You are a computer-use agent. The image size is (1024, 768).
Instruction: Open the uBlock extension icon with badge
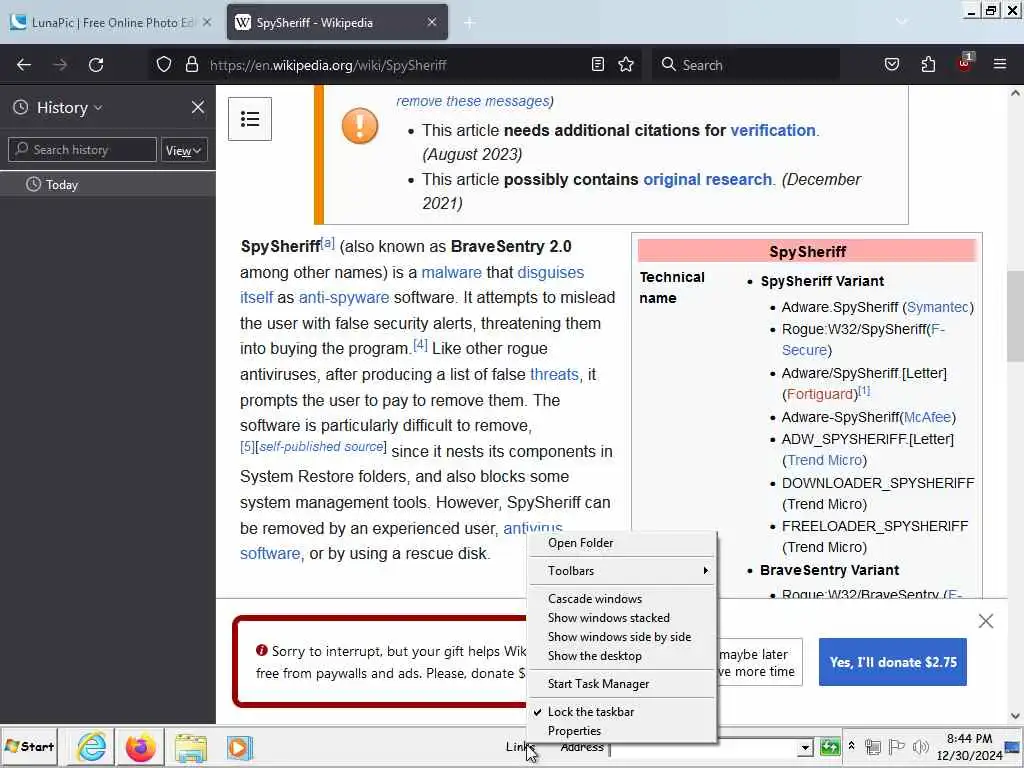(965, 63)
